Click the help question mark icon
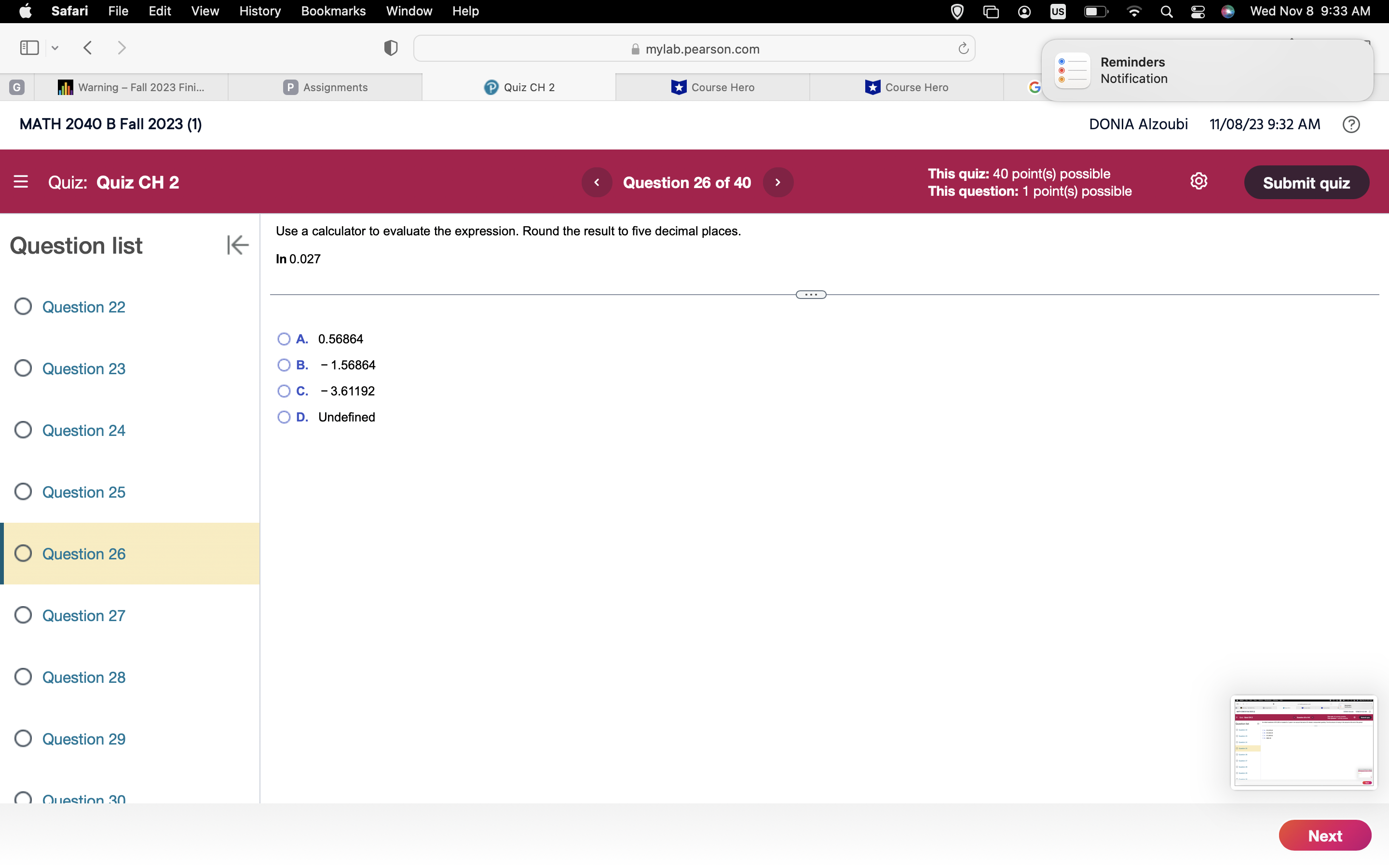This screenshot has width=1389, height=868. 1351,124
